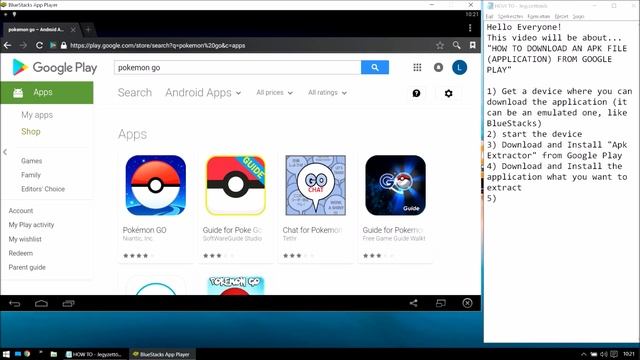Open a new browser tab

pyautogui.click(x=88, y=29)
